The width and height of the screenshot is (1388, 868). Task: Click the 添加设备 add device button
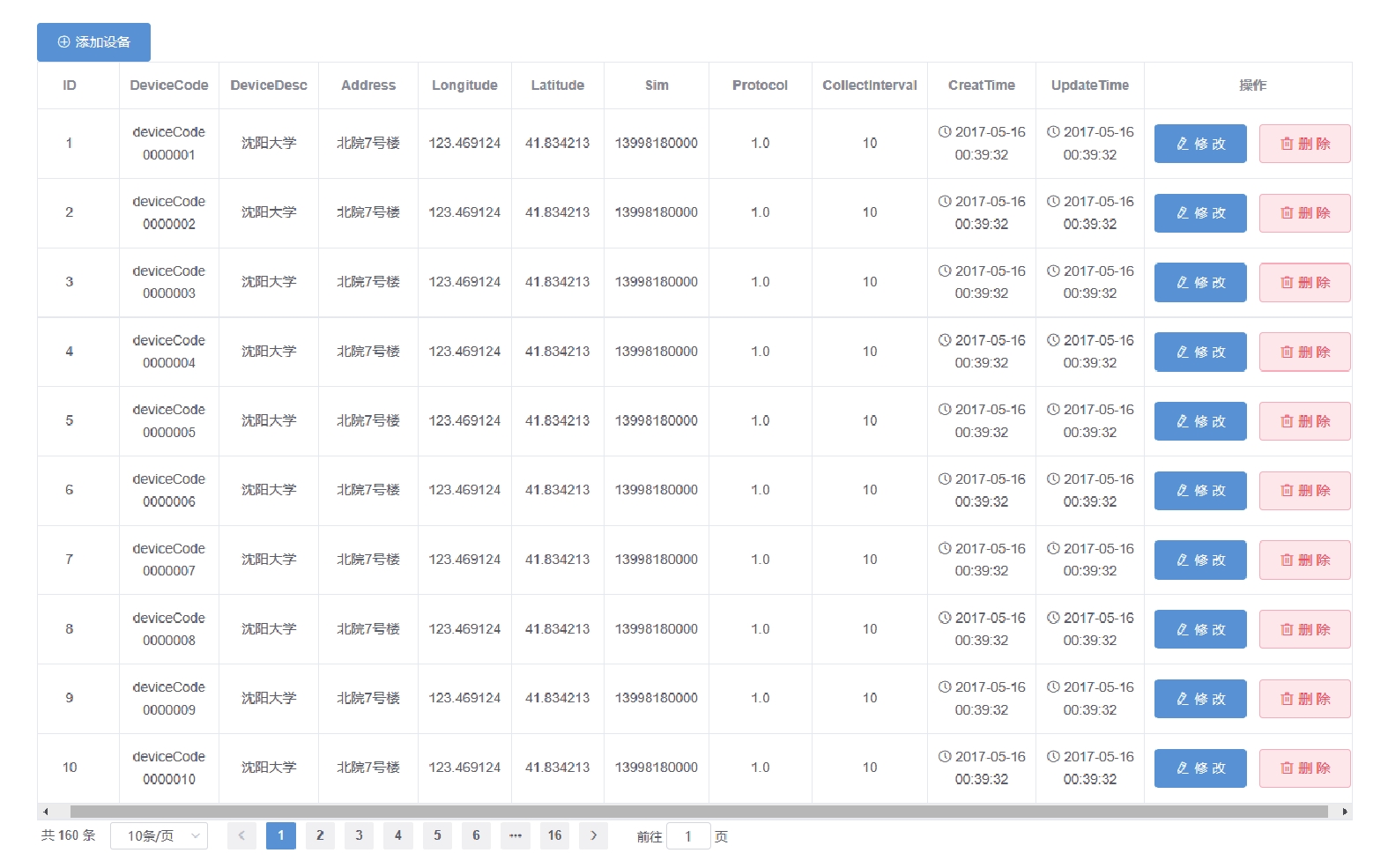(x=93, y=42)
